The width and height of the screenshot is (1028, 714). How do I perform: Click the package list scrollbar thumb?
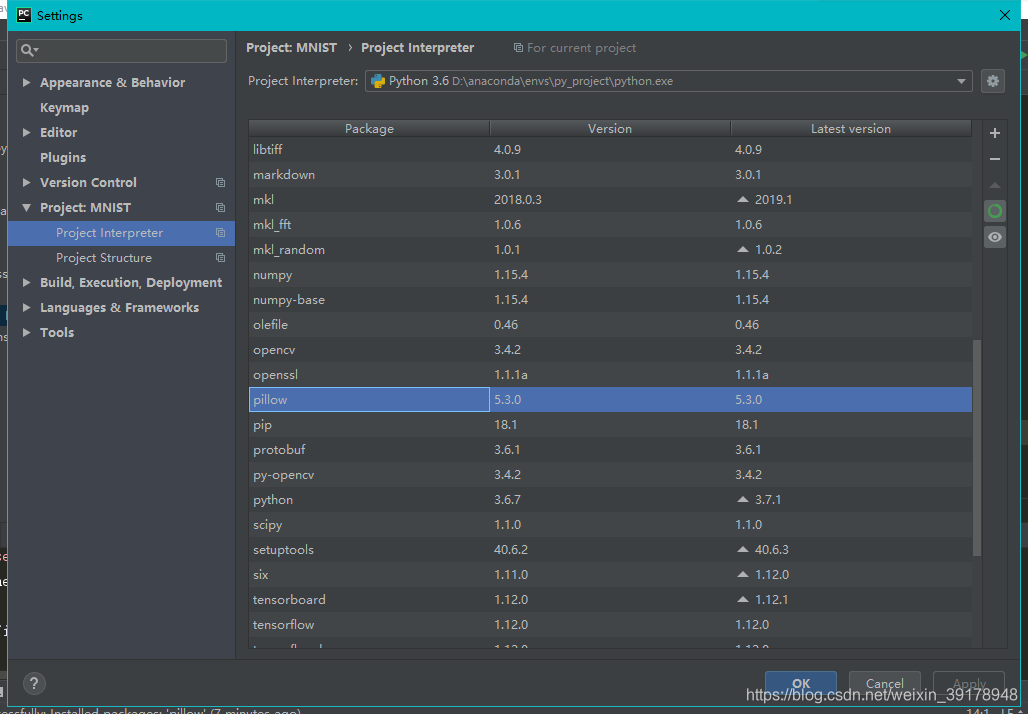tap(977, 447)
